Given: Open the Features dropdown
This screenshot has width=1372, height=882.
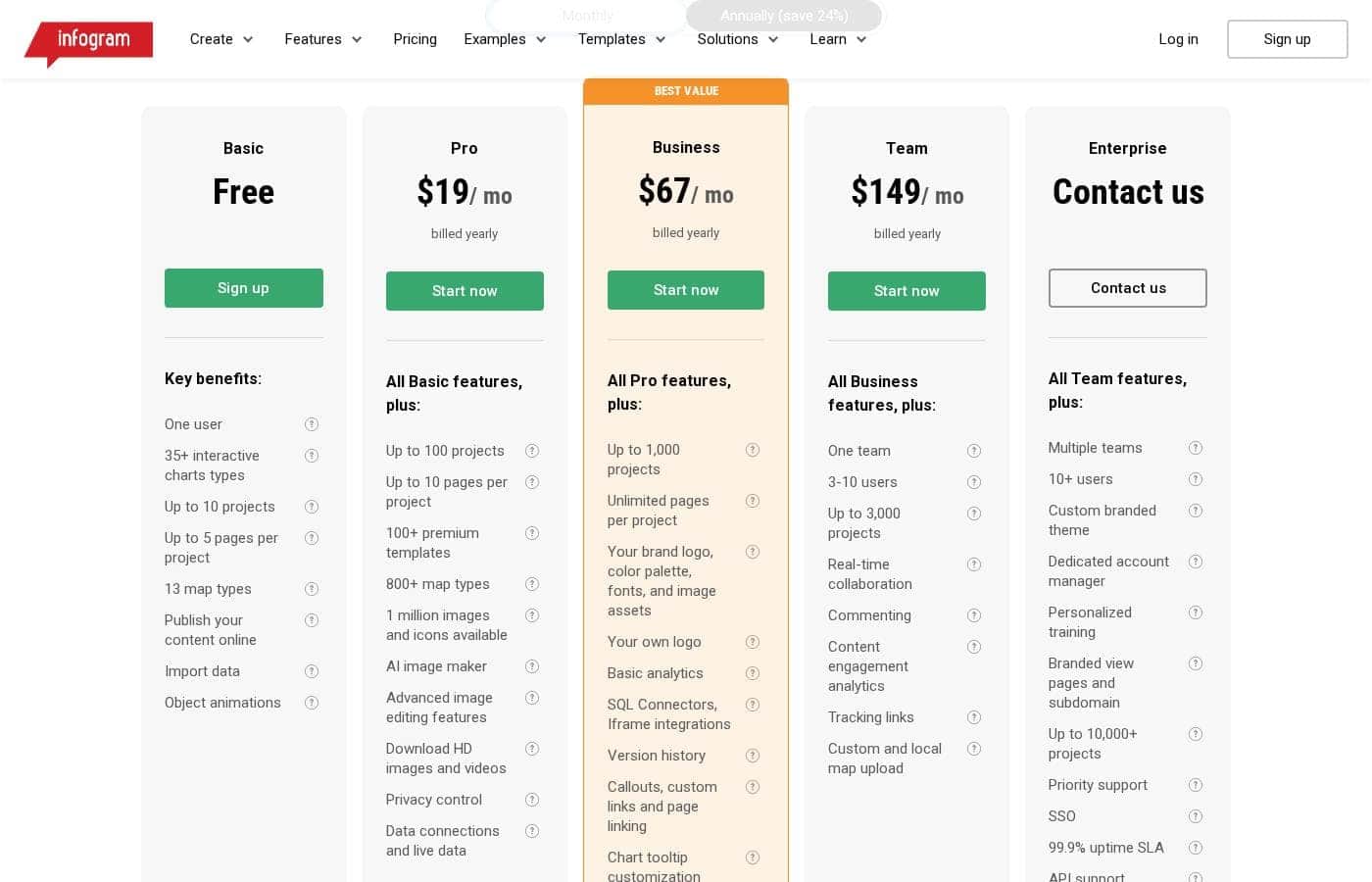Looking at the screenshot, I should tap(323, 39).
